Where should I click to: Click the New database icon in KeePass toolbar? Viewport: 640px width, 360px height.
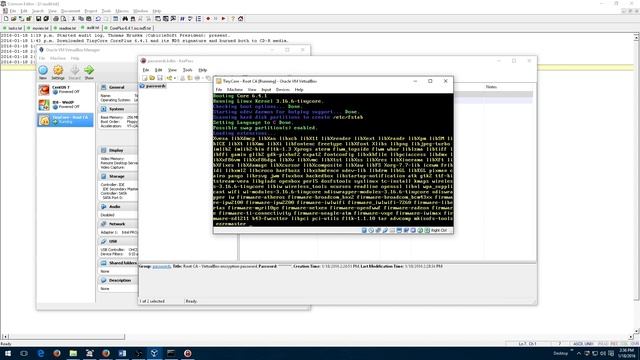point(144,78)
